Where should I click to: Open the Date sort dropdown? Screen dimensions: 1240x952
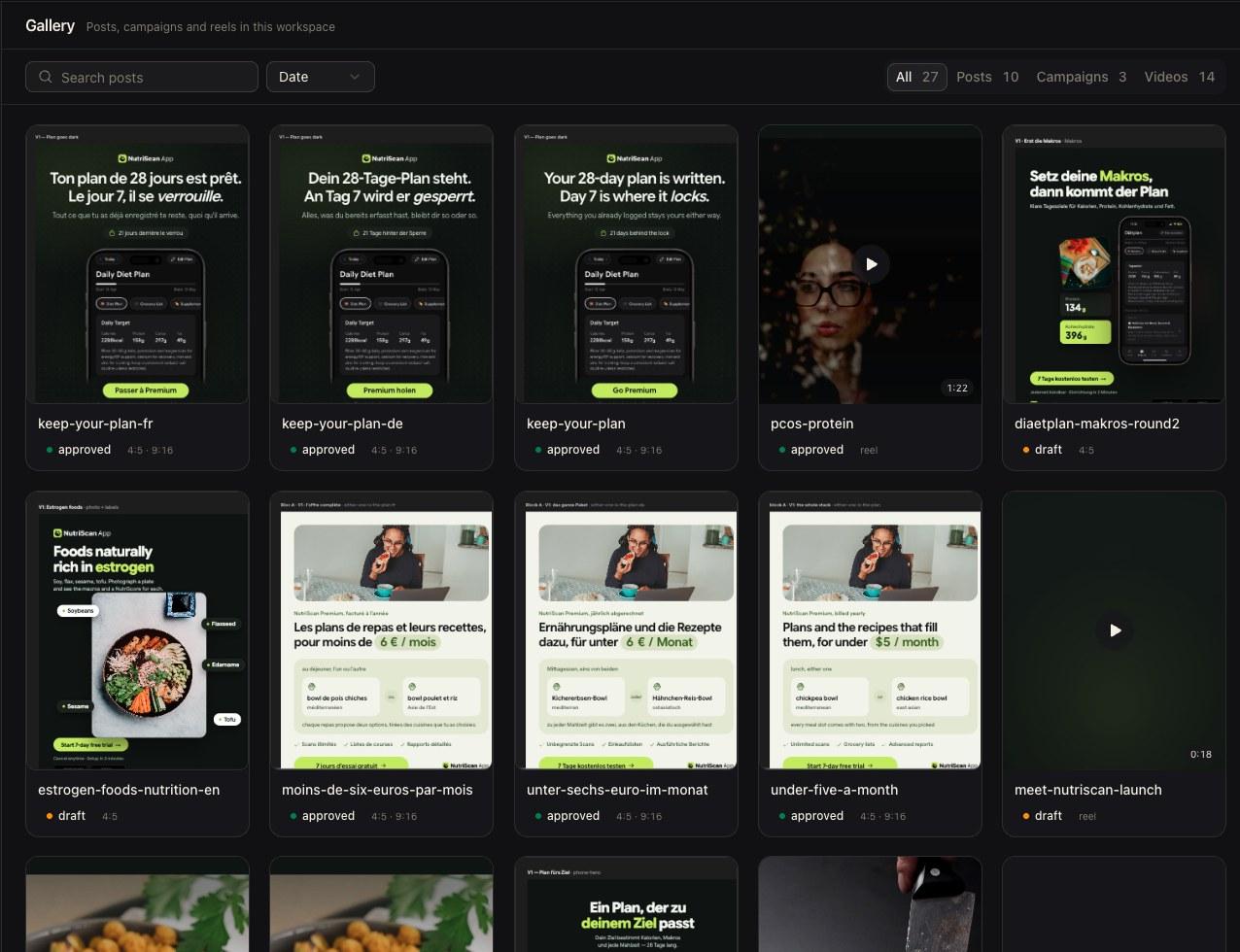click(321, 77)
